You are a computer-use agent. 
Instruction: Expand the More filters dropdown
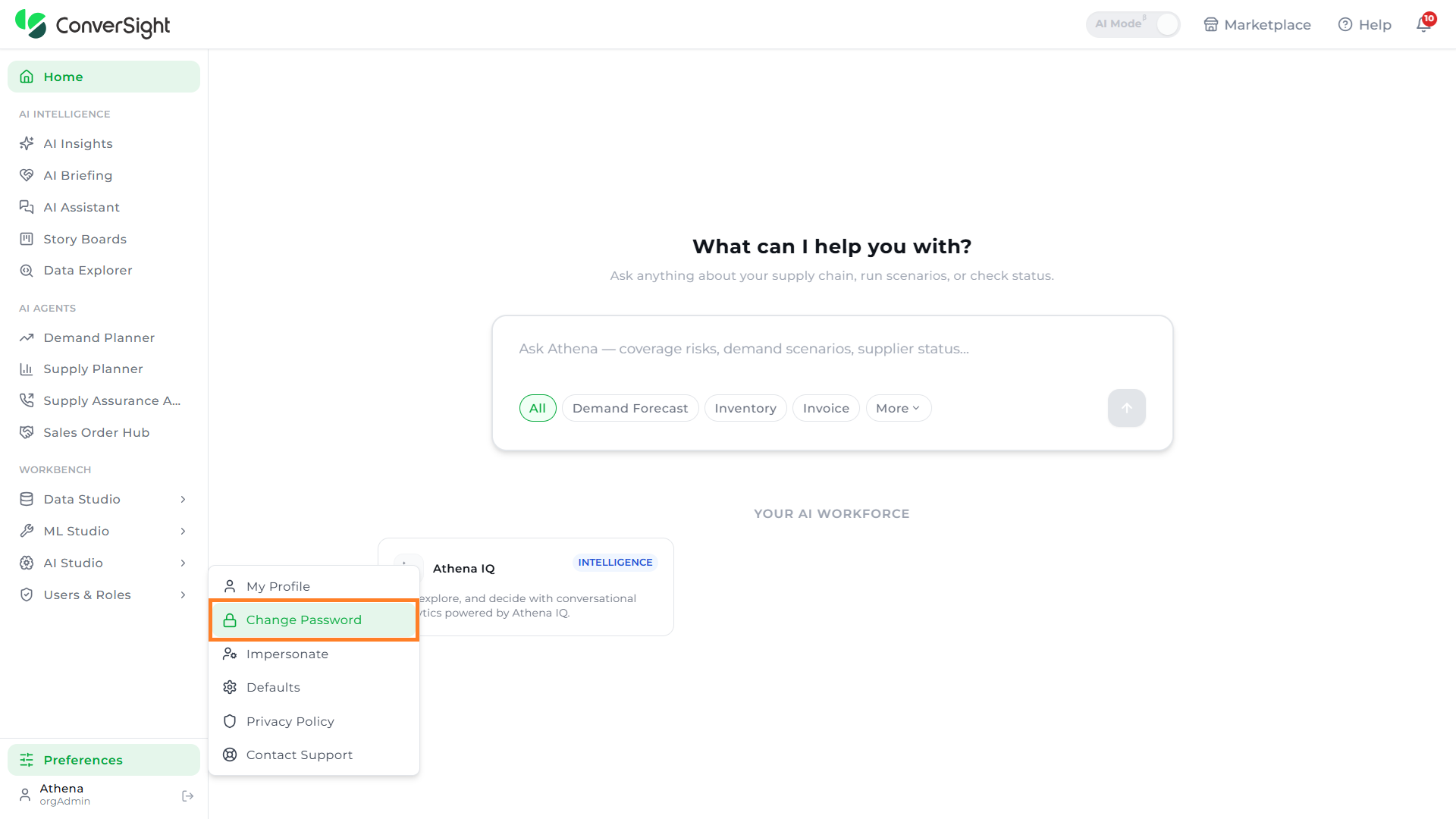tap(898, 408)
